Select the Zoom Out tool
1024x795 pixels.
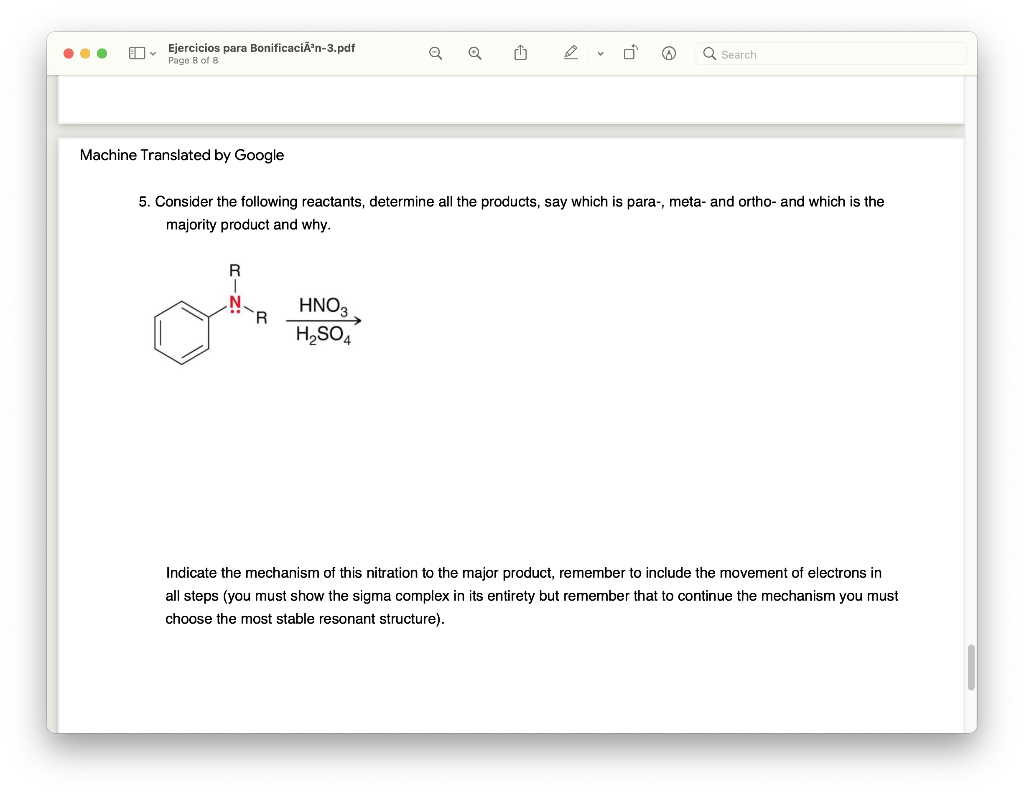(435, 53)
